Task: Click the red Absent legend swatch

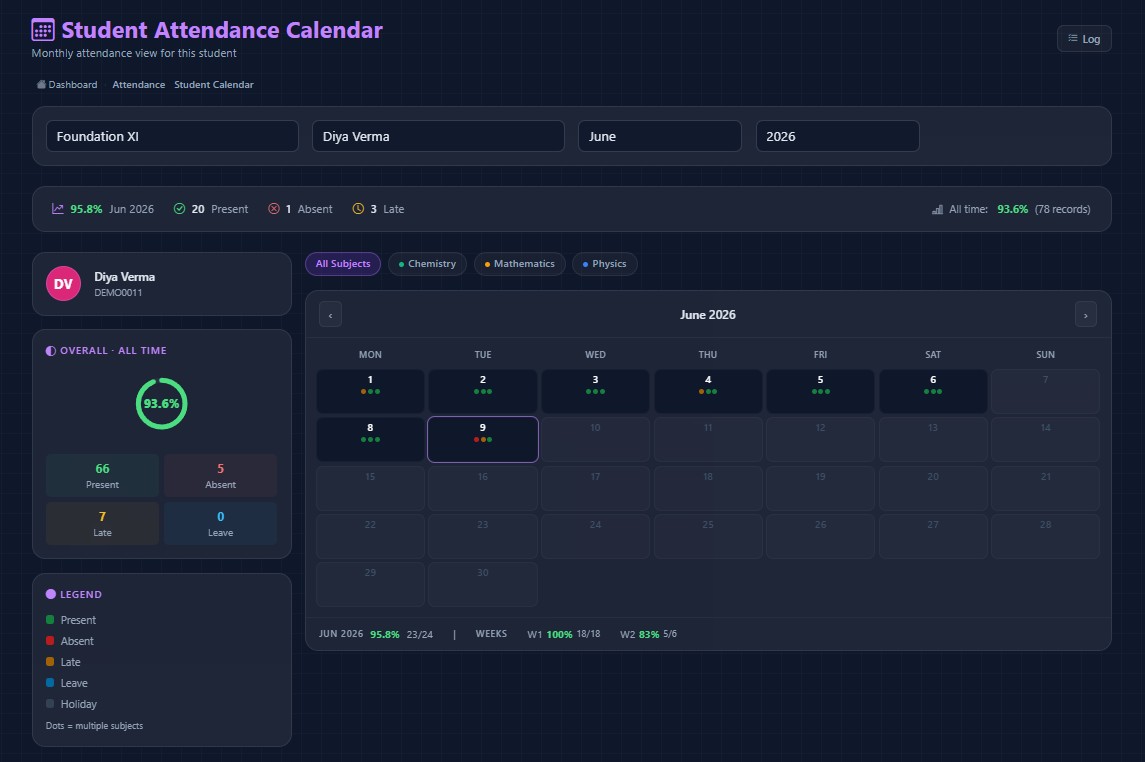Action: tap(50, 641)
